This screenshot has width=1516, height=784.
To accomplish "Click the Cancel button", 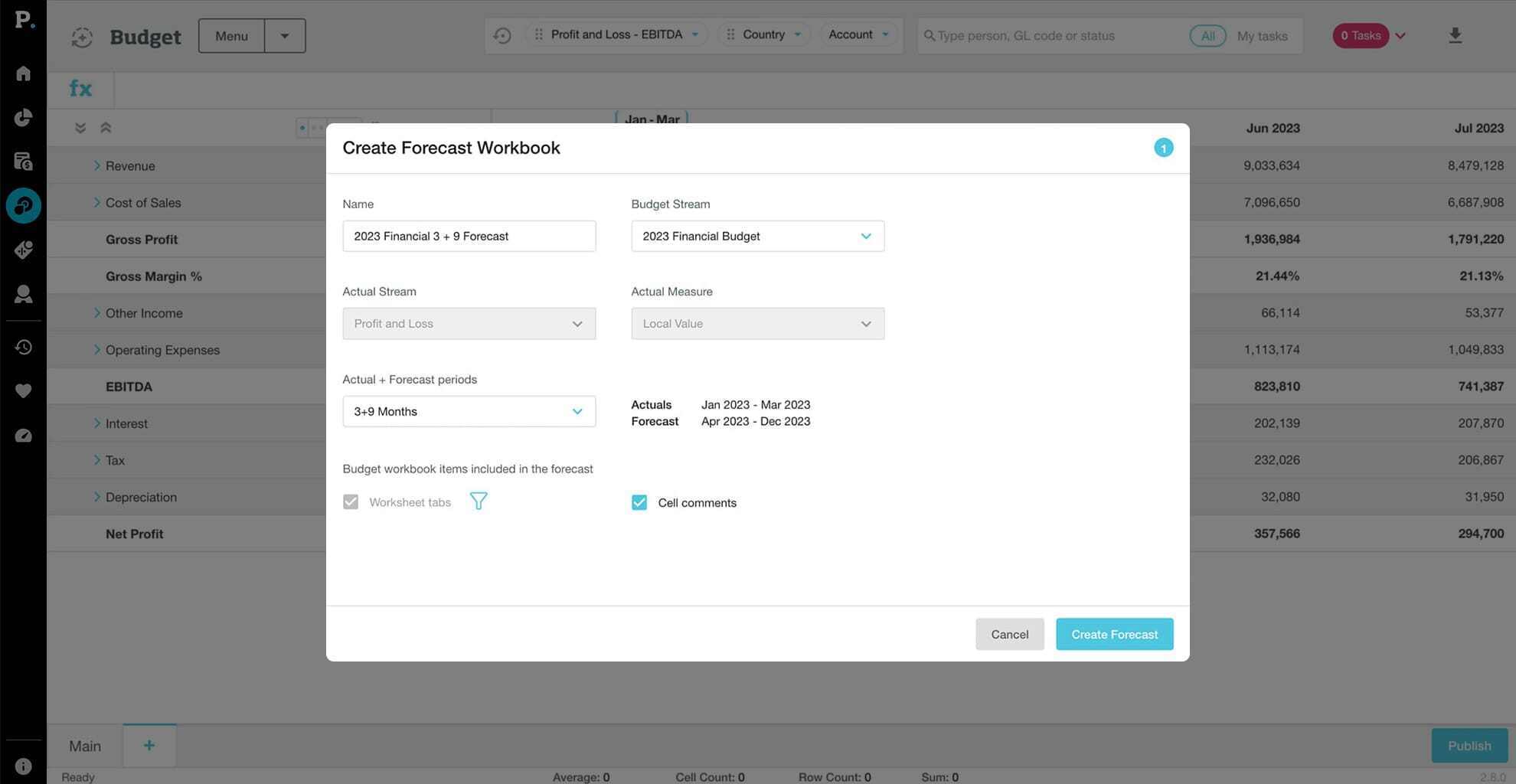I will pyautogui.click(x=1009, y=634).
